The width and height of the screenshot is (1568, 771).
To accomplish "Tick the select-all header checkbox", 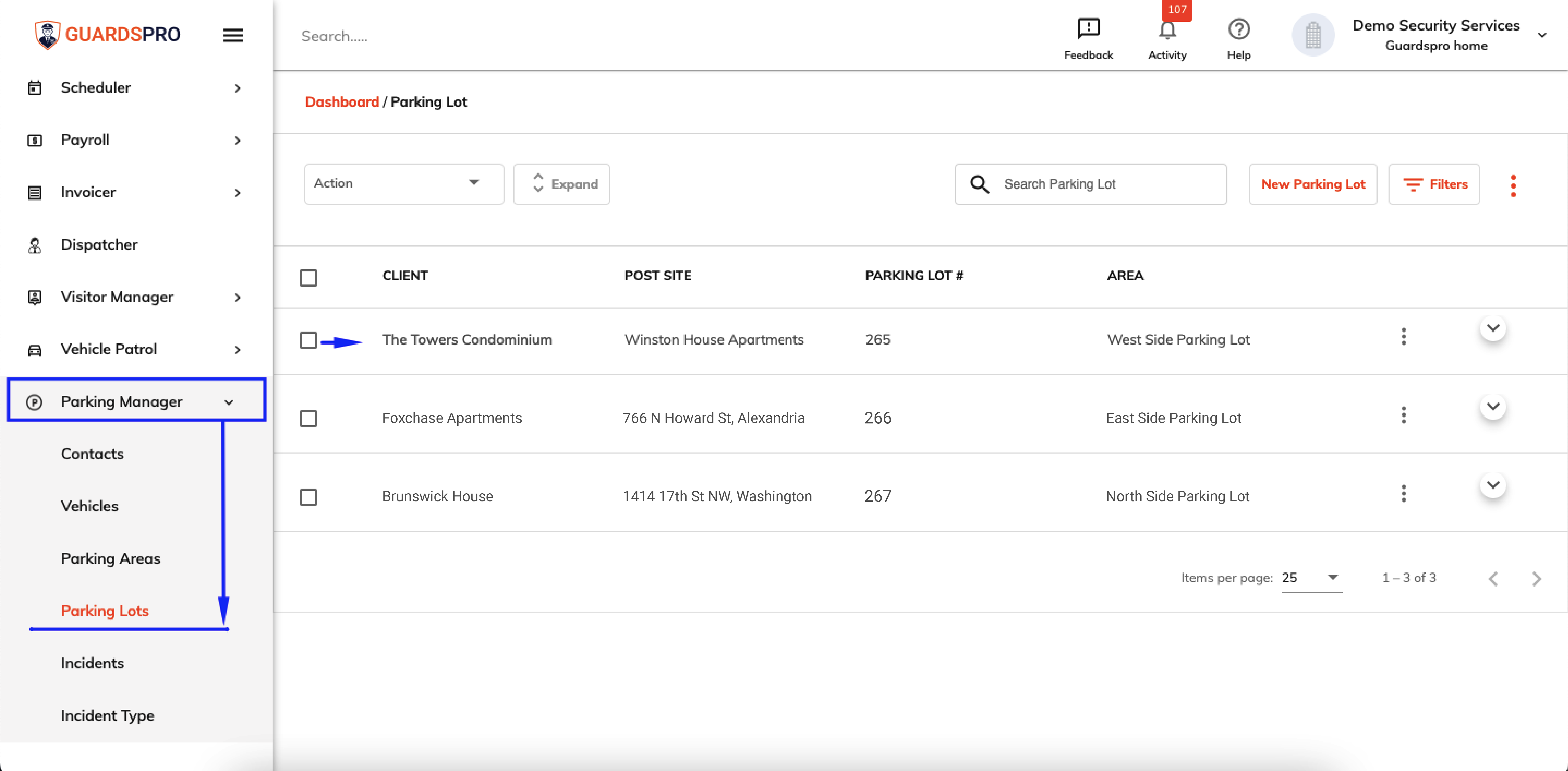I will pos(309,278).
